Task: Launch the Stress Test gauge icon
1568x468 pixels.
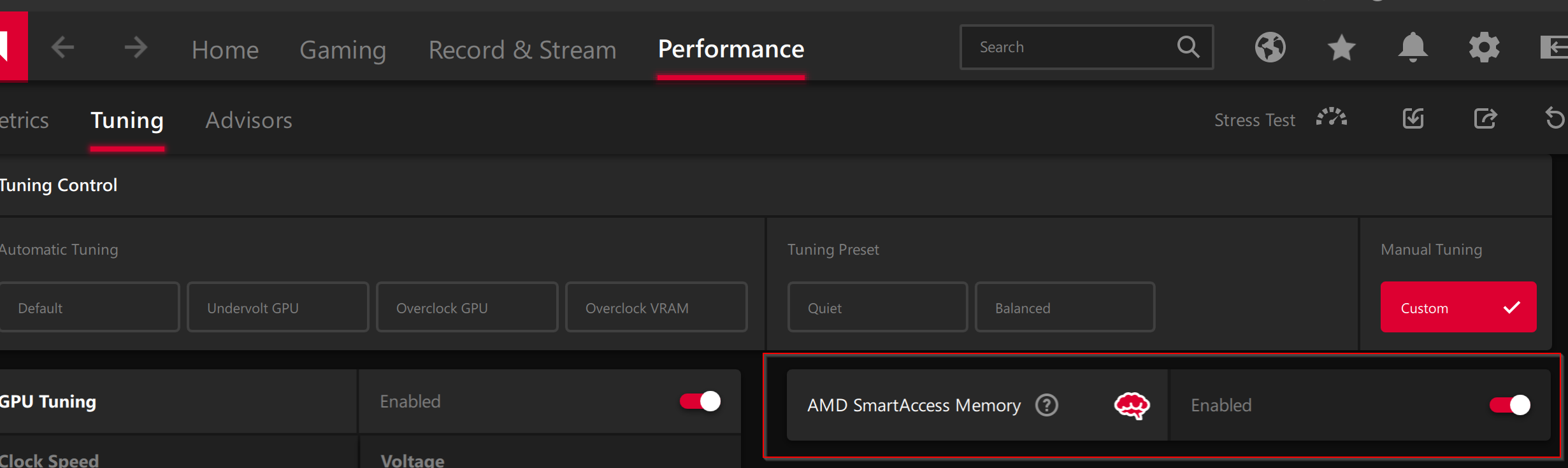Action: [1332, 118]
